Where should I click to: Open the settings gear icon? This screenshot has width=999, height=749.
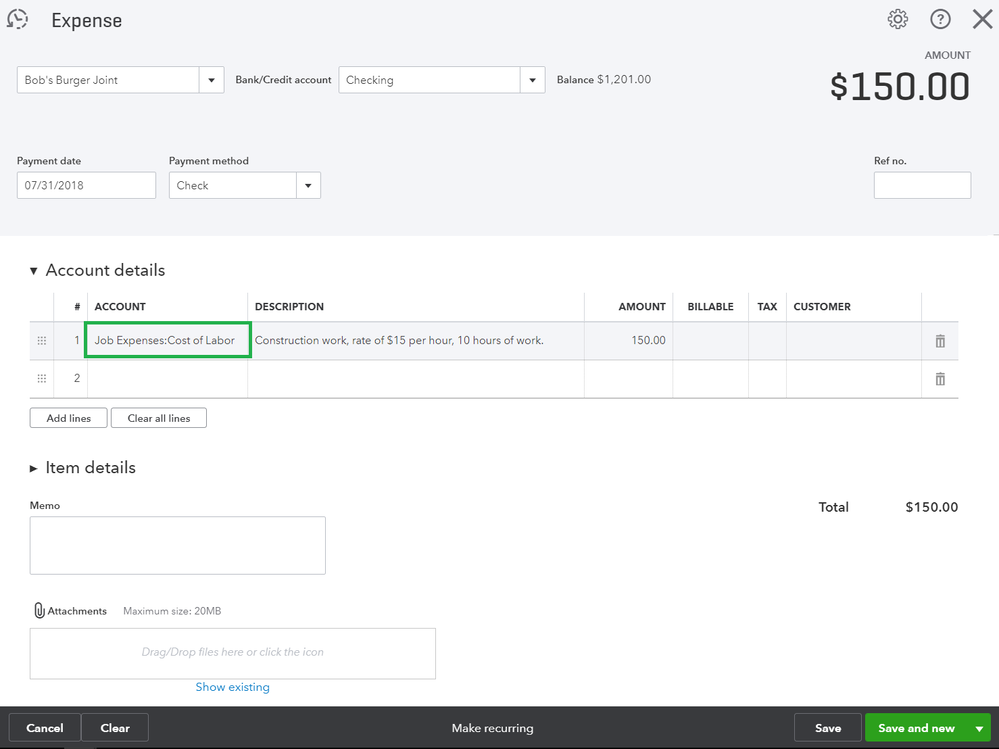coord(897,19)
